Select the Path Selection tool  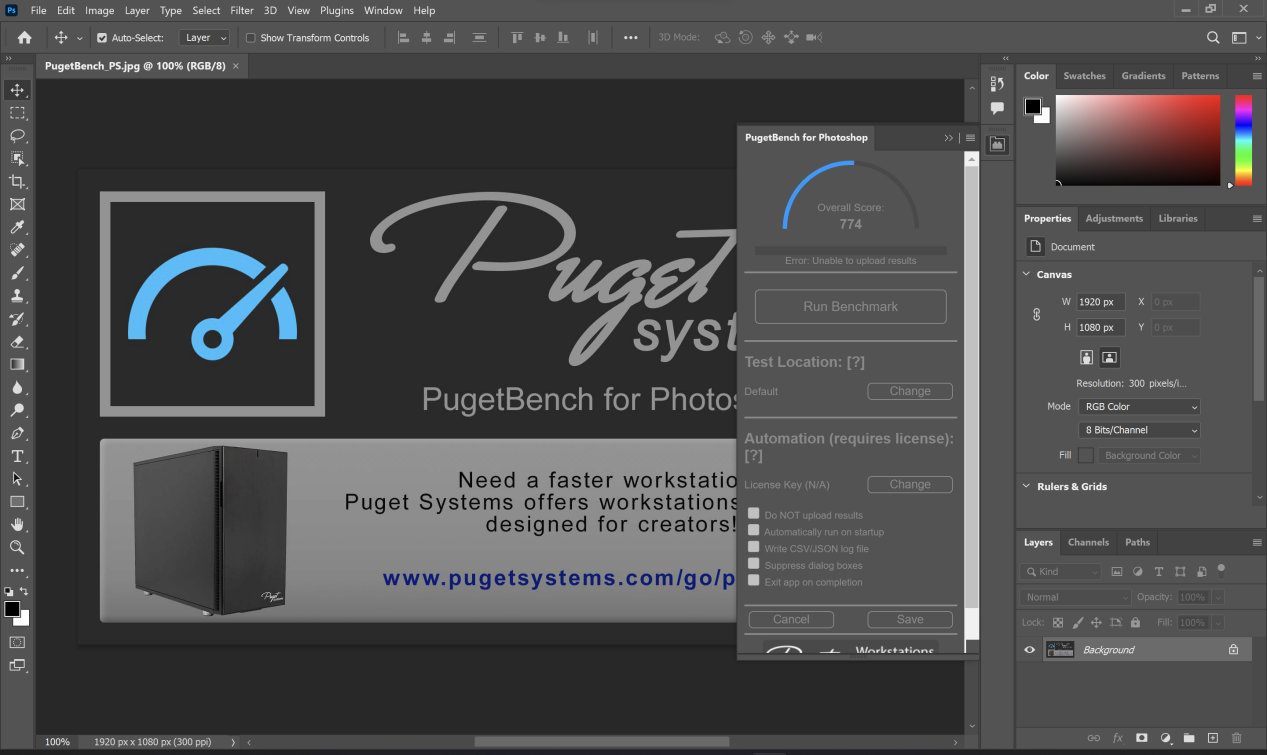pos(17,479)
